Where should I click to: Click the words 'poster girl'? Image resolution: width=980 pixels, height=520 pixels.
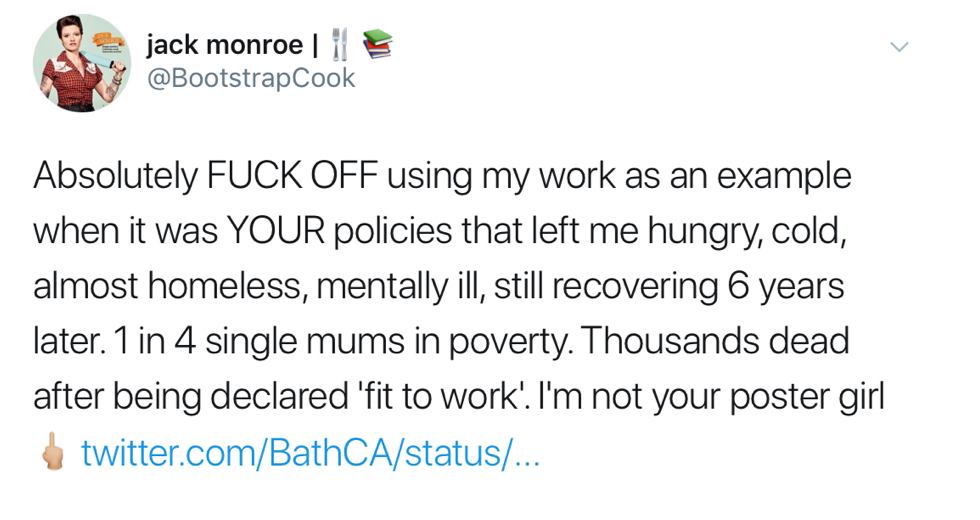790,397
